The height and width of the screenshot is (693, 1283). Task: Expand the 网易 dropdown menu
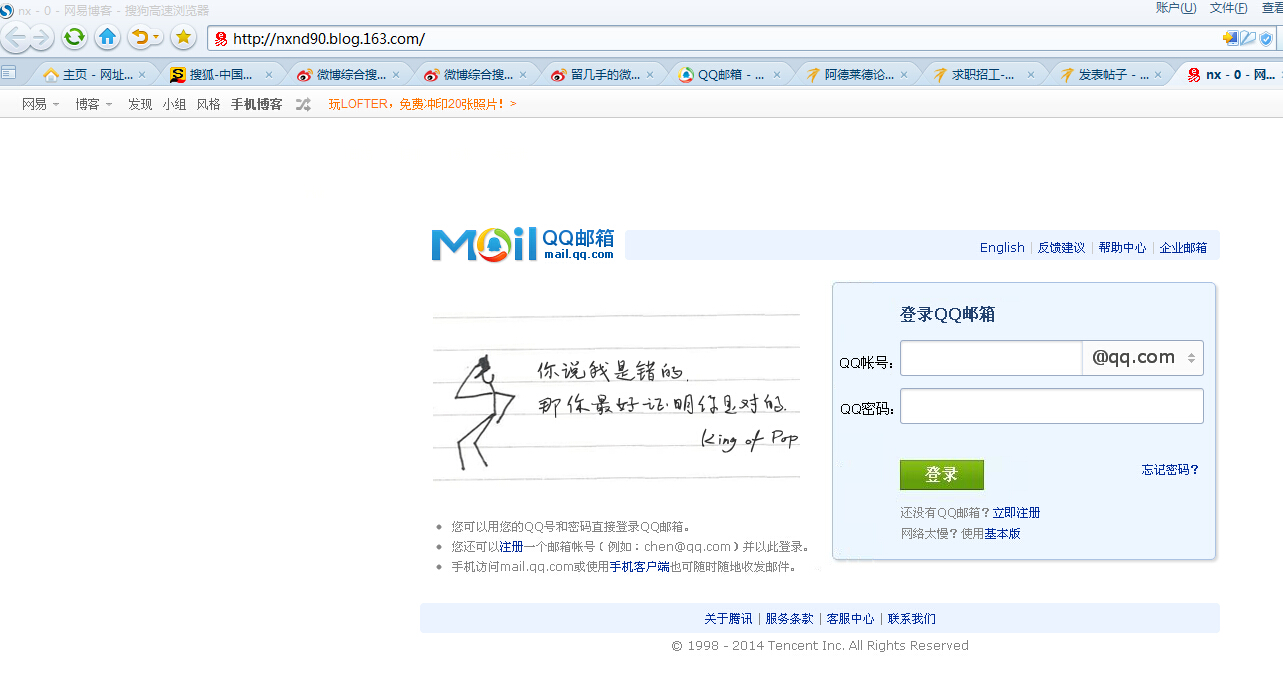pyautogui.click(x=41, y=104)
